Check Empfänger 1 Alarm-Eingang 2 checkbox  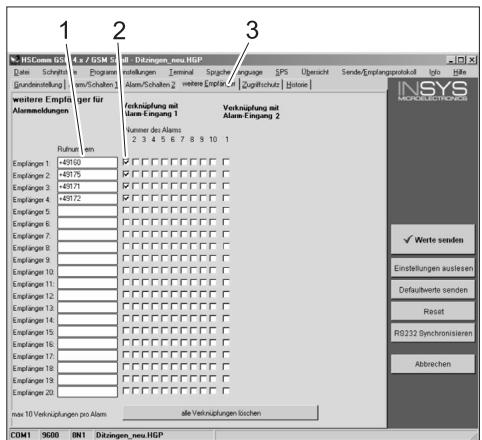click(x=226, y=162)
